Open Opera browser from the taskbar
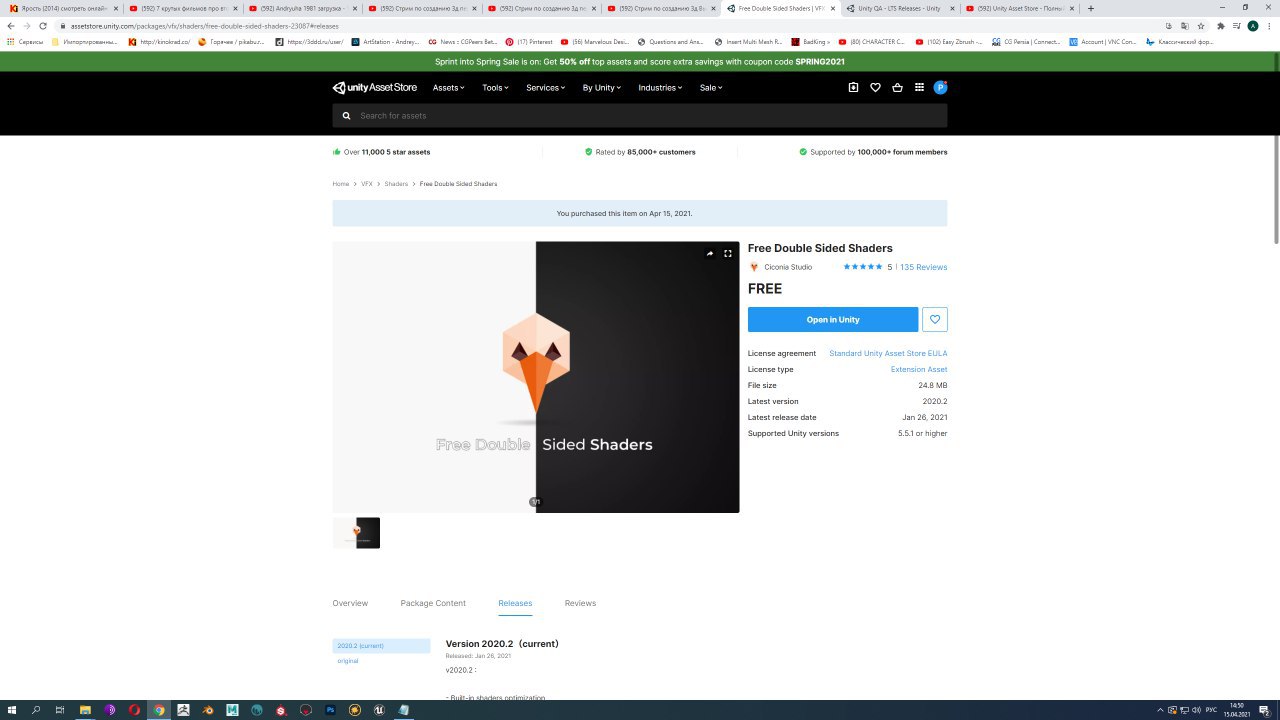1280x720 pixels. (x=134, y=710)
